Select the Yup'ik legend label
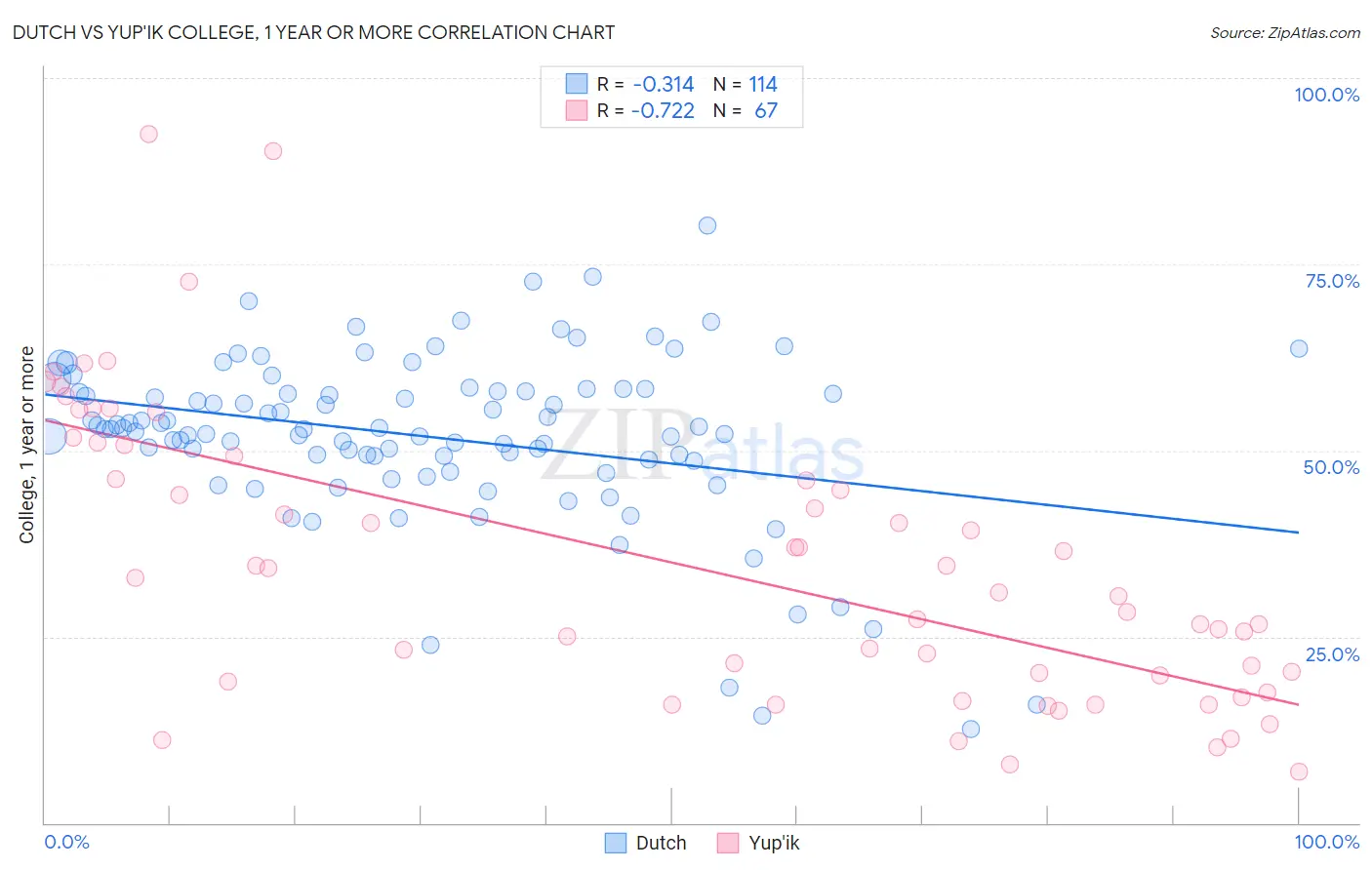1372x870 pixels. click(774, 843)
